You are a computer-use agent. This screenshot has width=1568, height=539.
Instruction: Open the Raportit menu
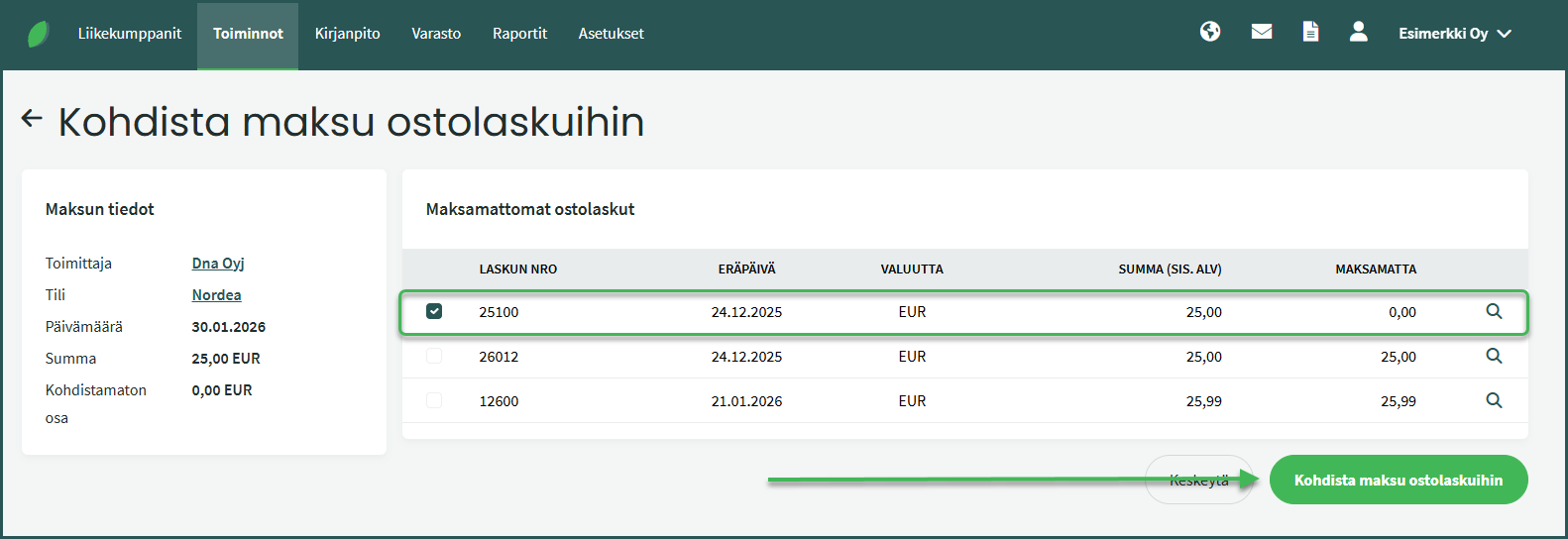pyautogui.click(x=519, y=34)
